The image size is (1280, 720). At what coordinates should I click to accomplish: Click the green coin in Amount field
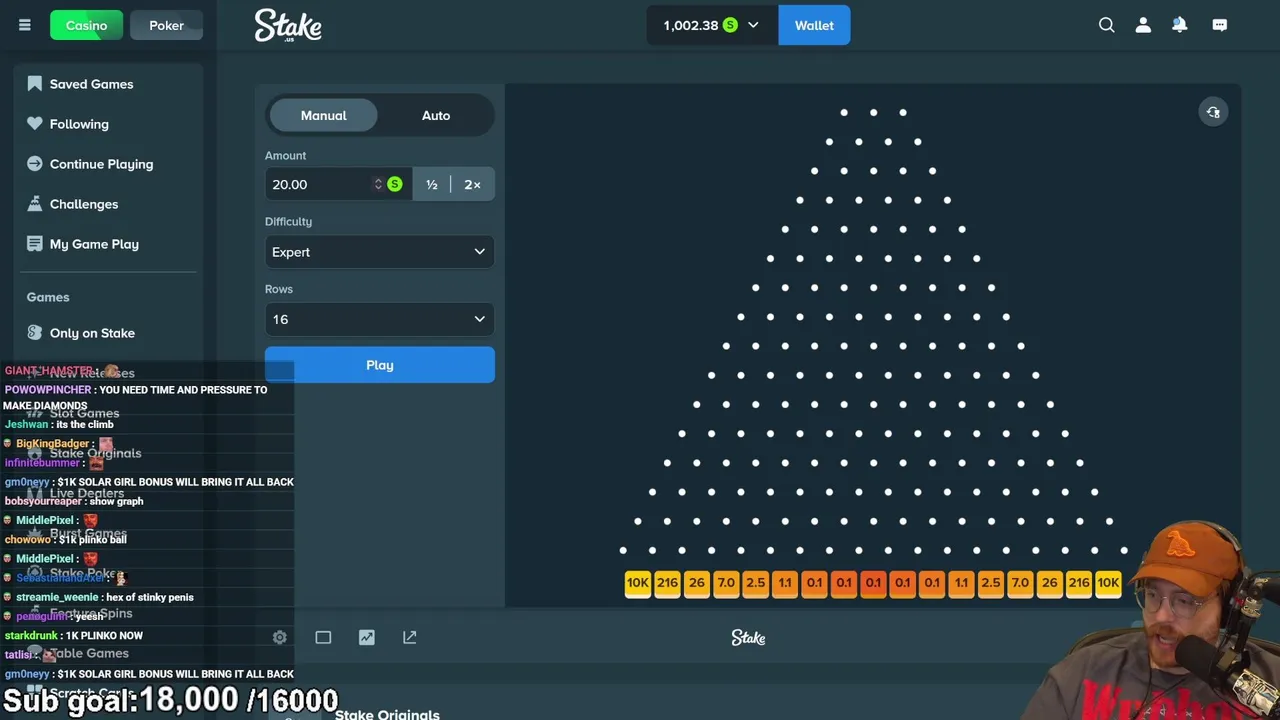[395, 184]
